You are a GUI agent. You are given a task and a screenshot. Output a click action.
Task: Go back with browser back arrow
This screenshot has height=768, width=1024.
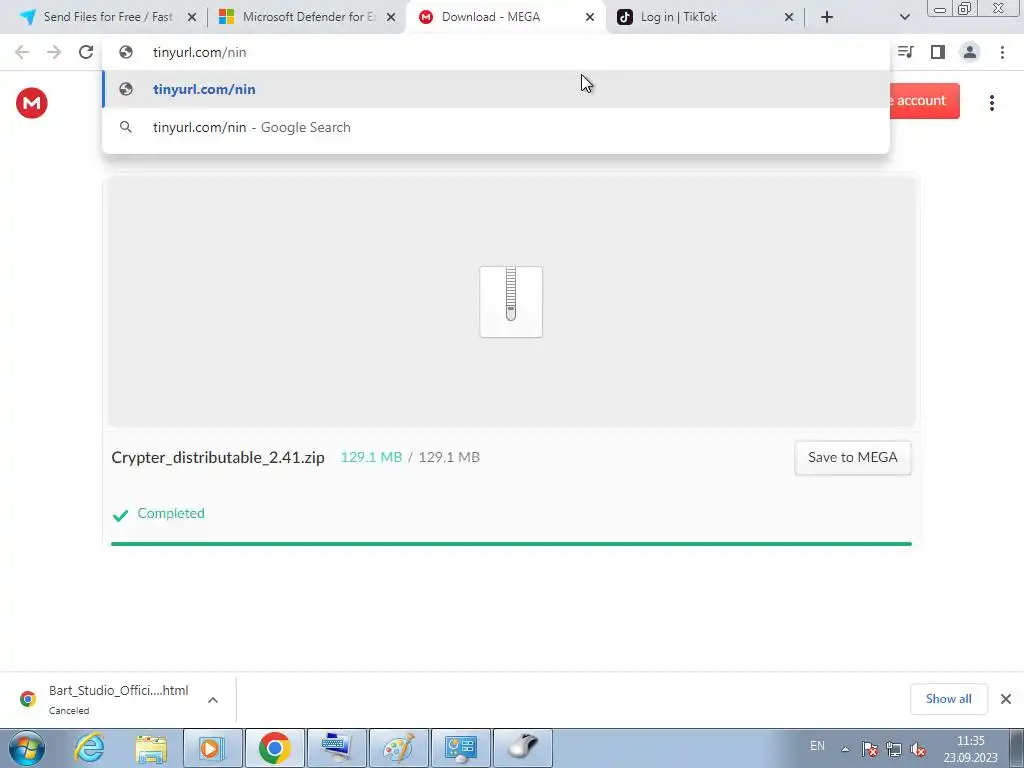[x=22, y=52]
